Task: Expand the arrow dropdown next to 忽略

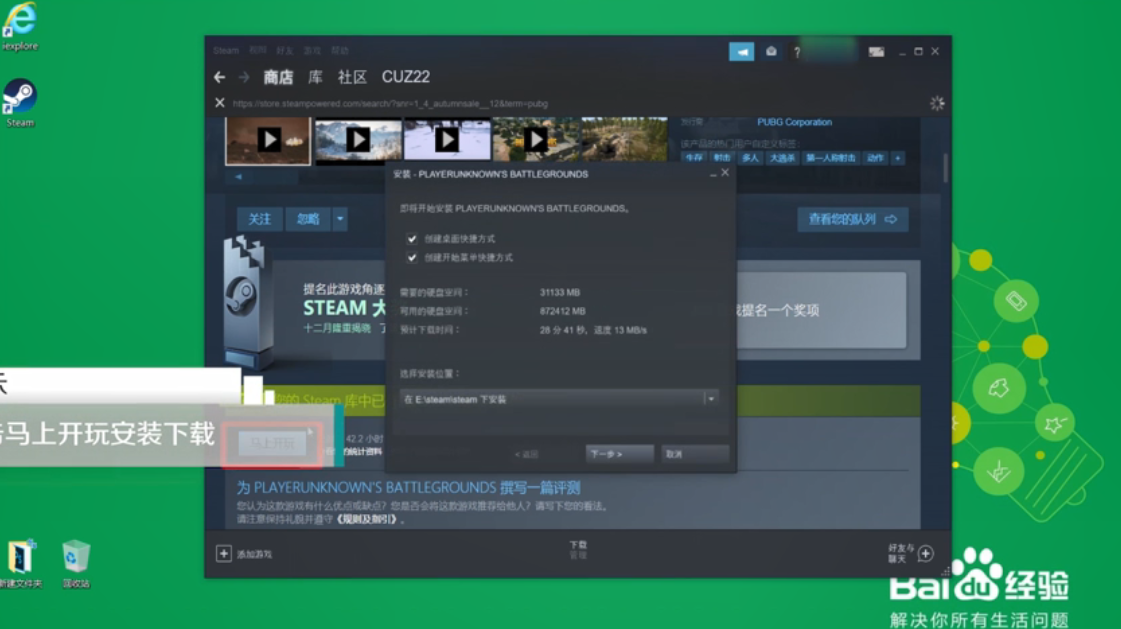Action: (340, 219)
